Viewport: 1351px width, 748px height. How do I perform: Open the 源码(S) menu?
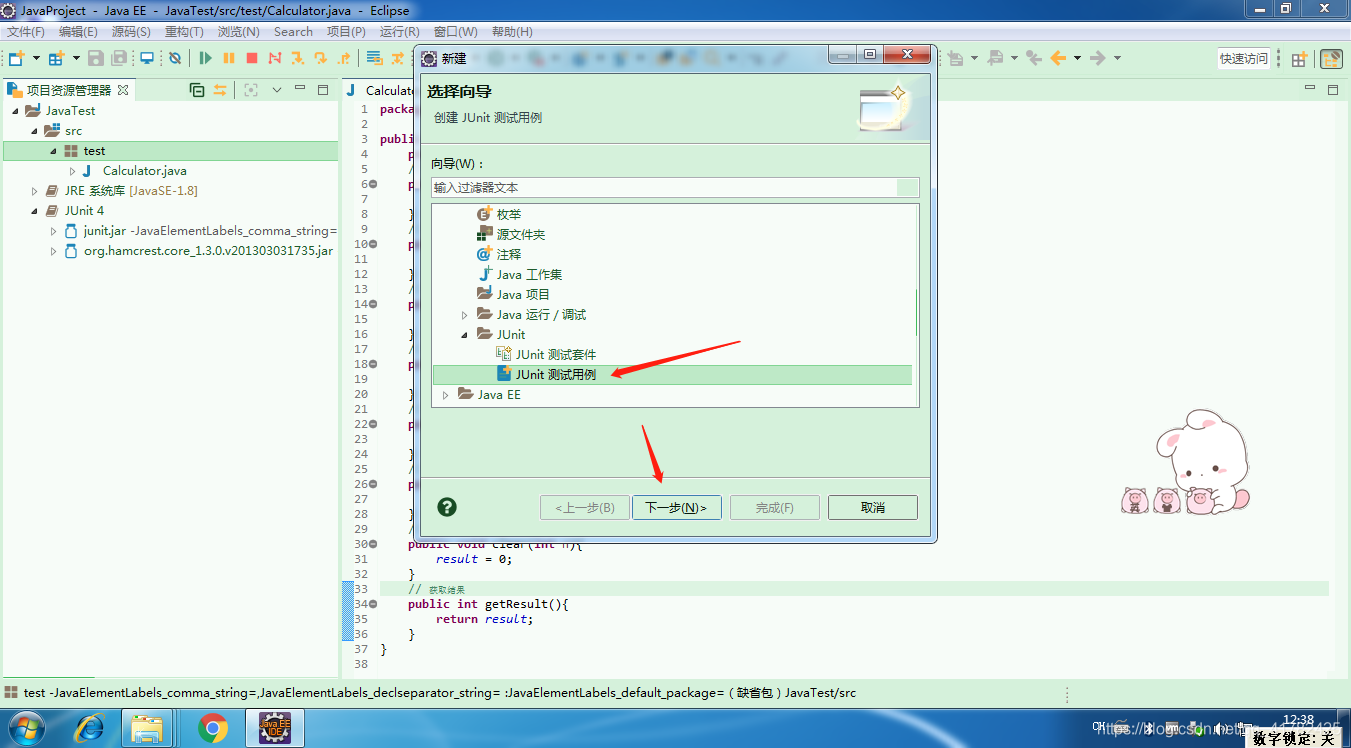point(131,32)
